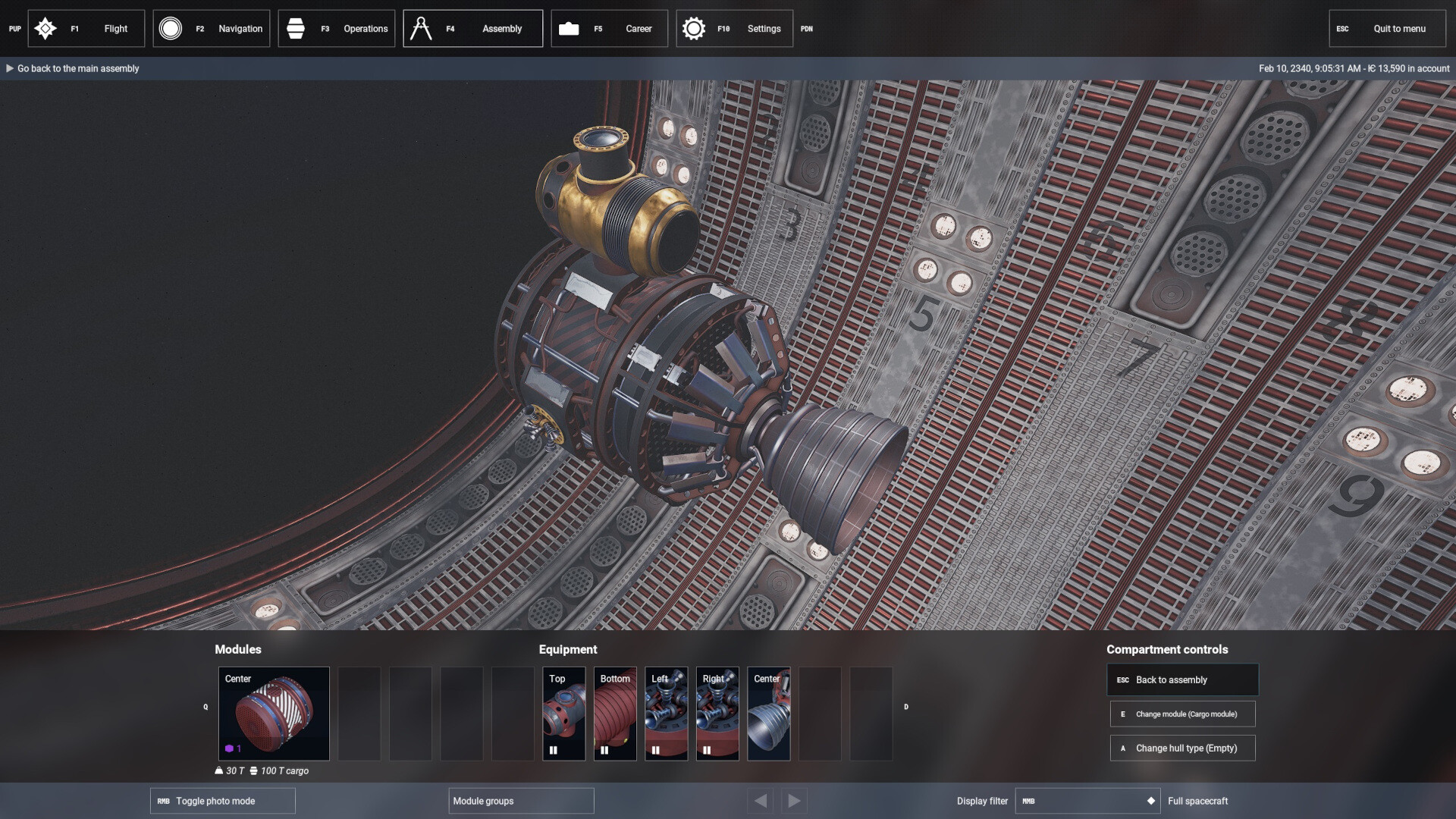Click the Navigation radar icon
This screenshot has width=1456, height=819.
pos(171,28)
